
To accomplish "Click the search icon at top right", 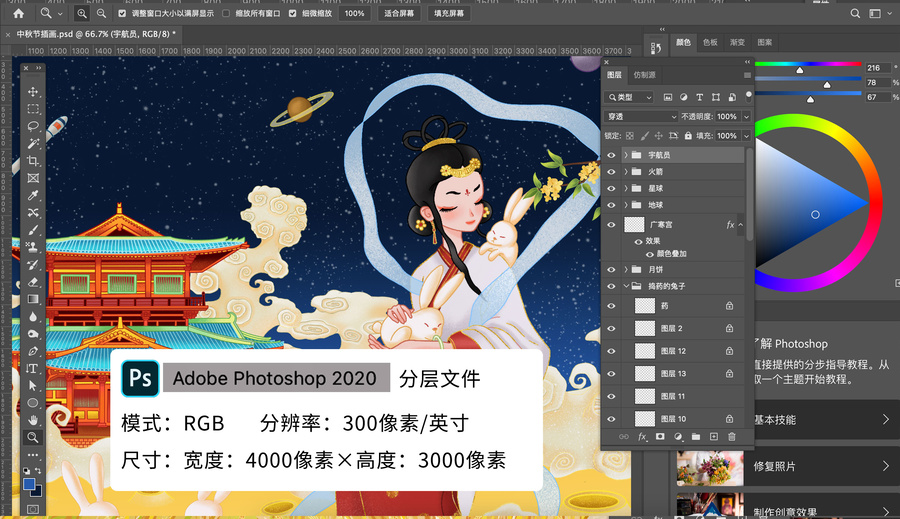I will pyautogui.click(x=855, y=13).
